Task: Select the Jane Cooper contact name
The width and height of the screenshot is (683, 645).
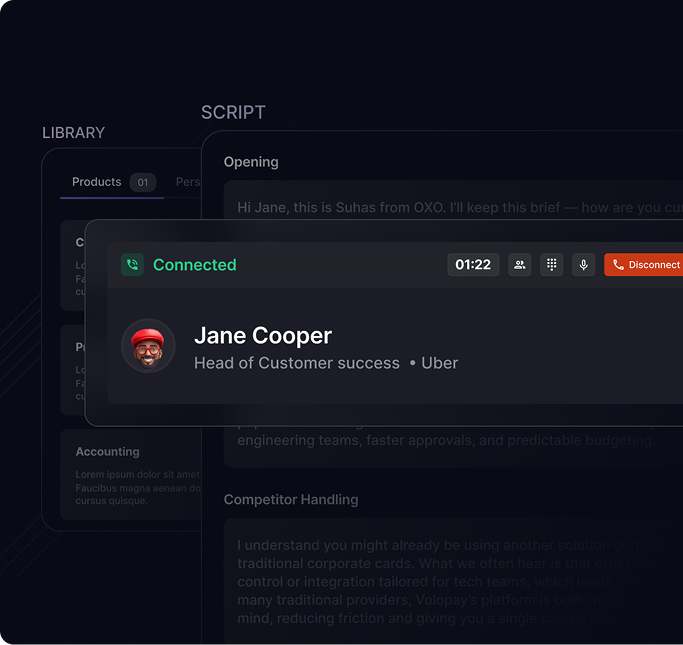Action: coord(262,336)
